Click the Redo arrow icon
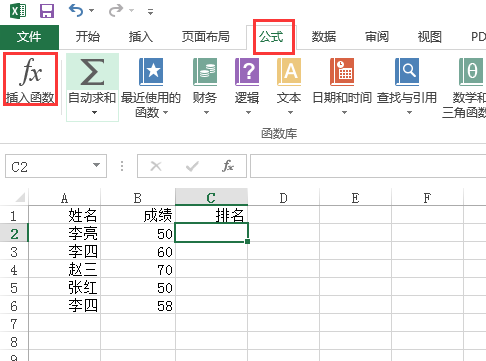486x361 pixels. [116, 11]
